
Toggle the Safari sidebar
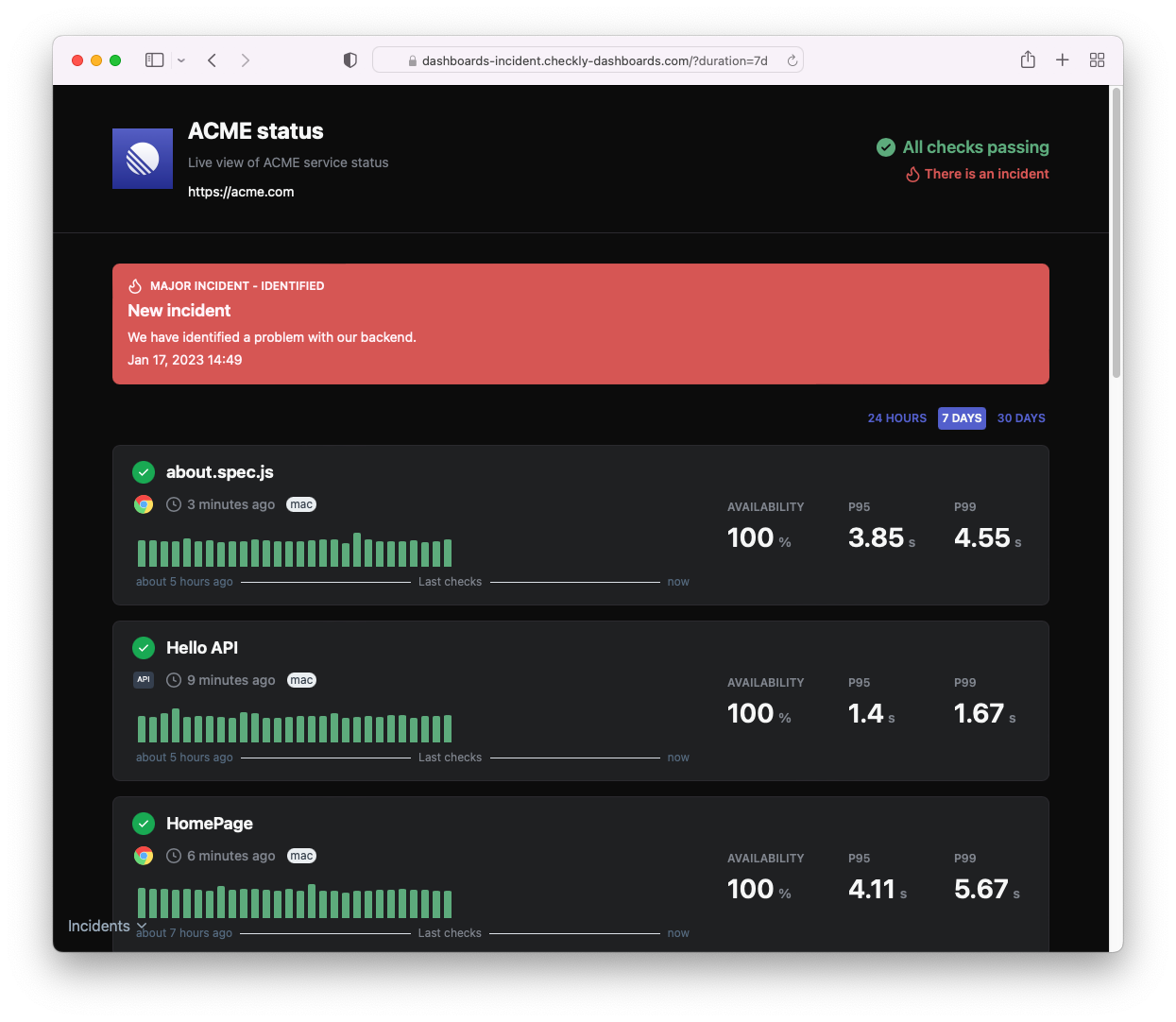pyautogui.click(x=154, y=60)
